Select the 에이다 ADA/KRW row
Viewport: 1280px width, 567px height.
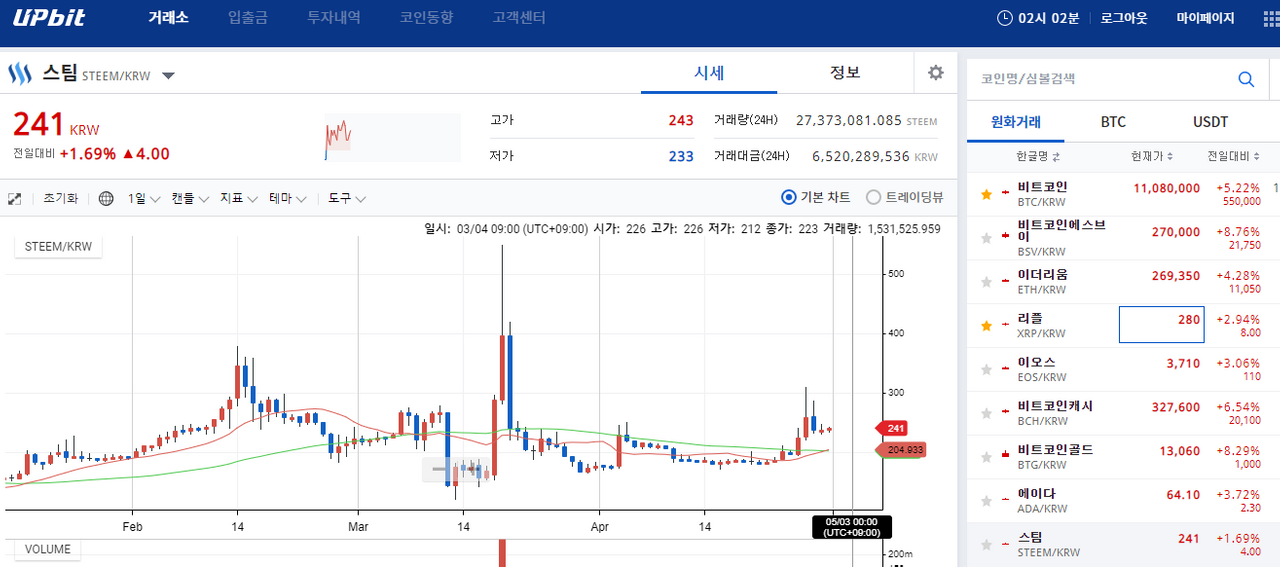(x=1121, y=501)
